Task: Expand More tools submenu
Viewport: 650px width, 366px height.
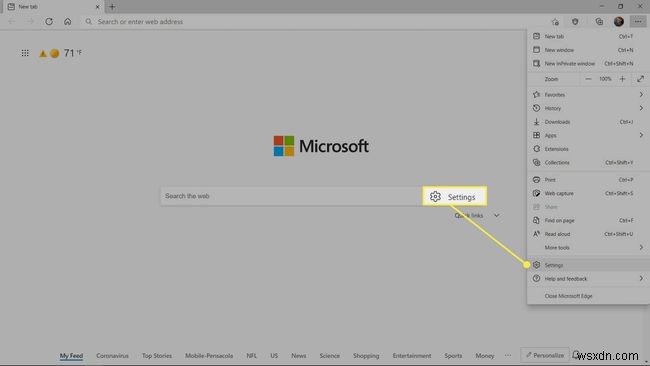Action: coord(588,247)
